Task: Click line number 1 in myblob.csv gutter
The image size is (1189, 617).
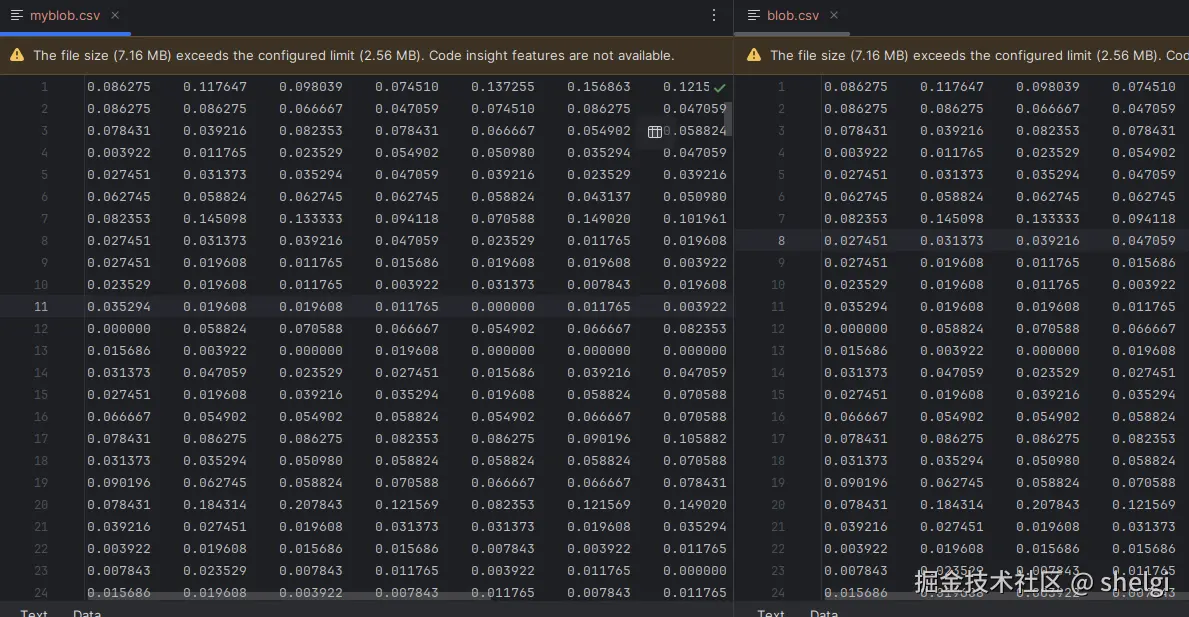Action: [44, 87]
